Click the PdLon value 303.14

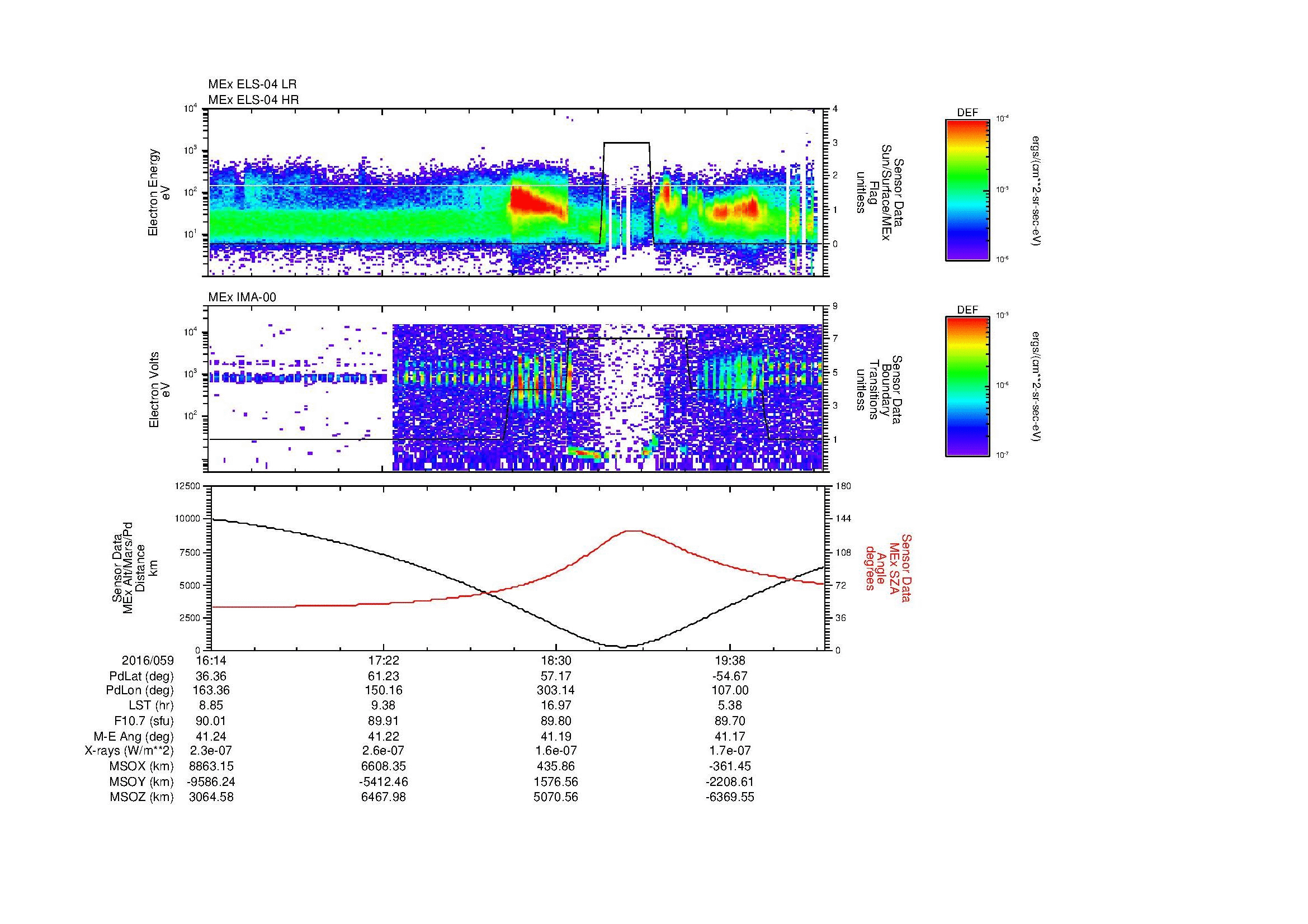pos(556,690)
